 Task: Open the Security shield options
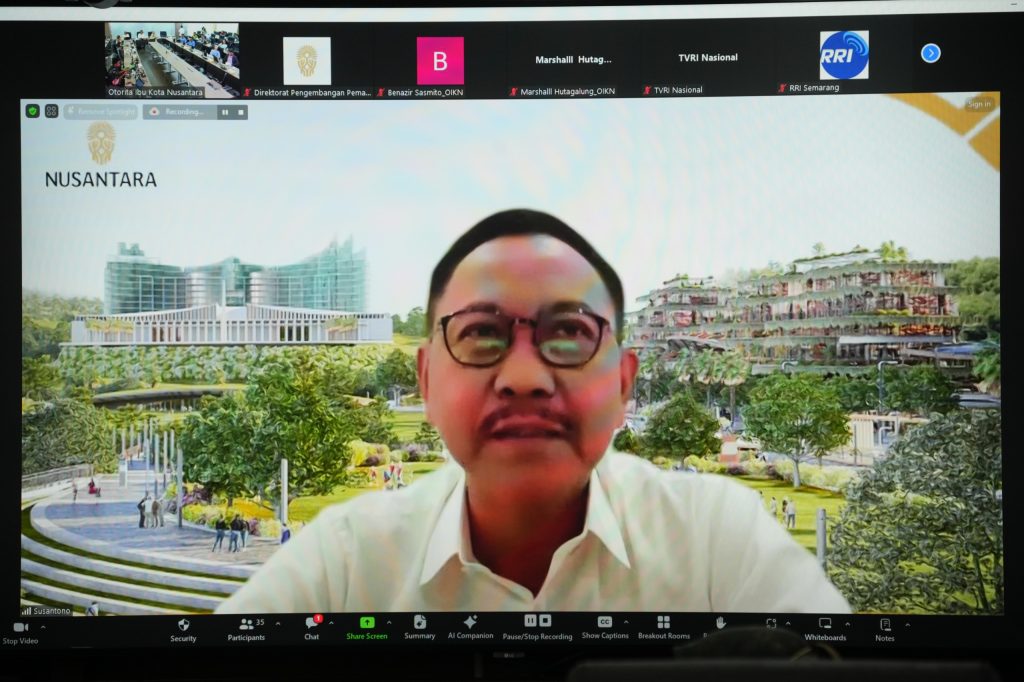183,624
